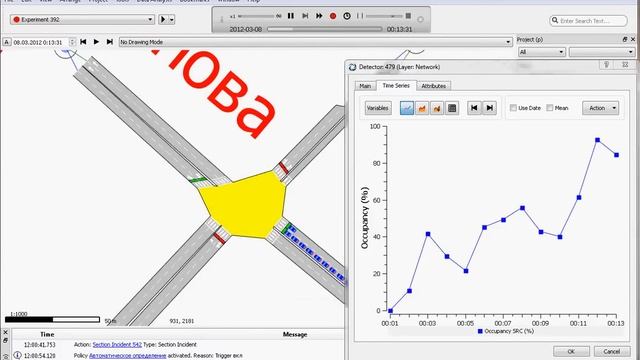
Task: Enable the Mean checkbox
Action: pyautogui.click(x=550, y=108)
